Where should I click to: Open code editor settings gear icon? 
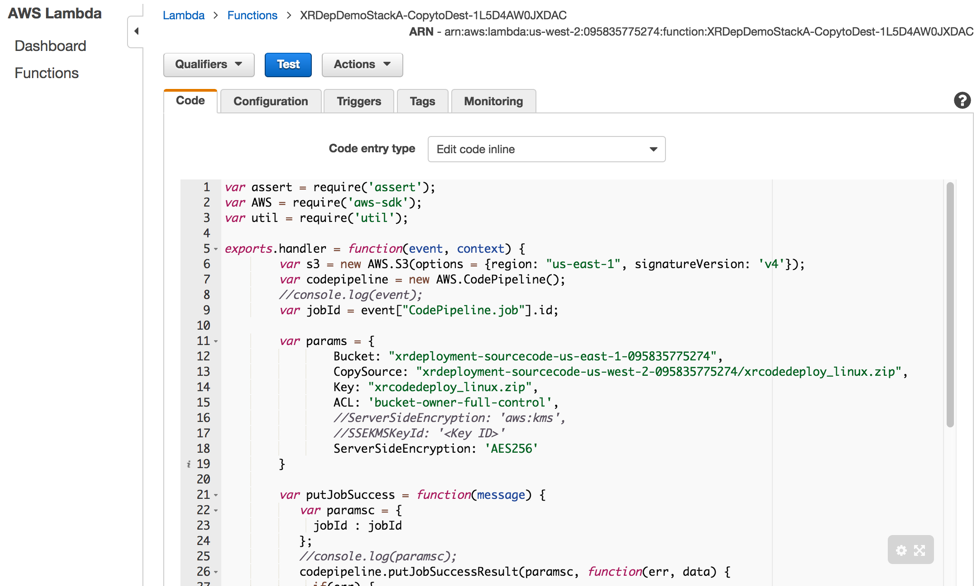[901, 551]
